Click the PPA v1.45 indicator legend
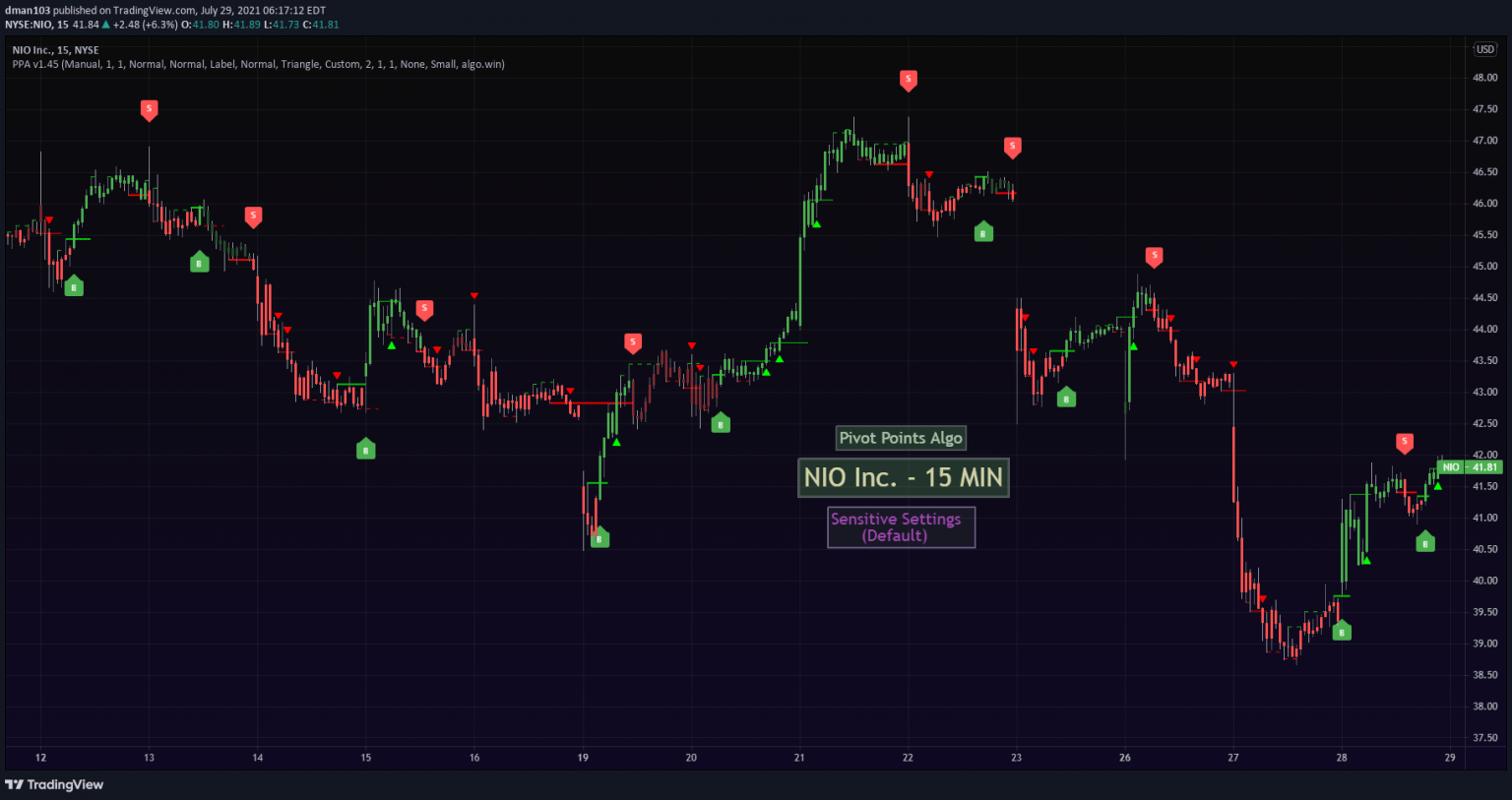 point(258,64)
